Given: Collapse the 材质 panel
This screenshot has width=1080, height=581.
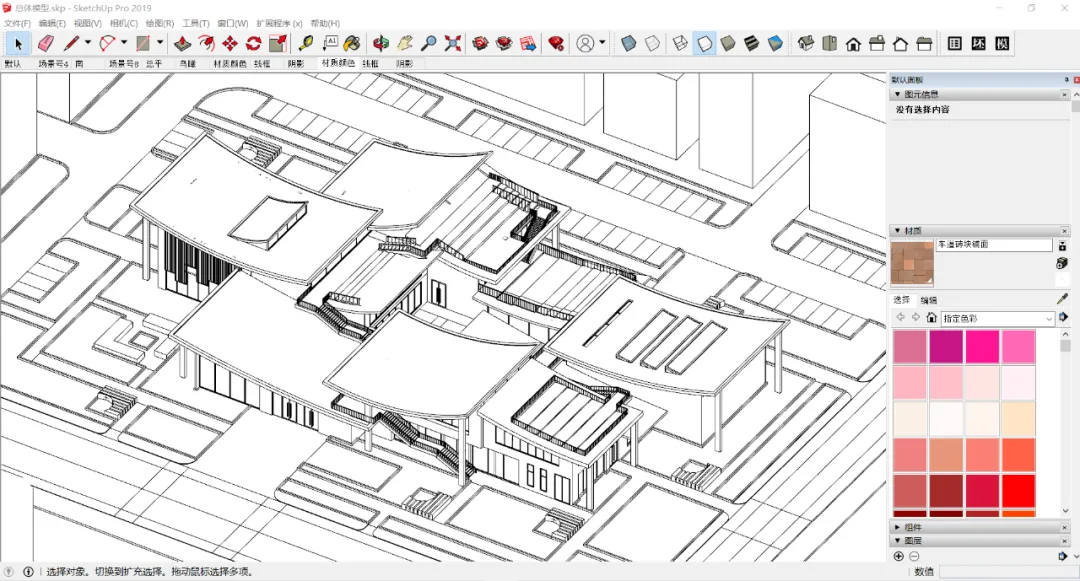Looking at the screenshot, I should point(897,231).
